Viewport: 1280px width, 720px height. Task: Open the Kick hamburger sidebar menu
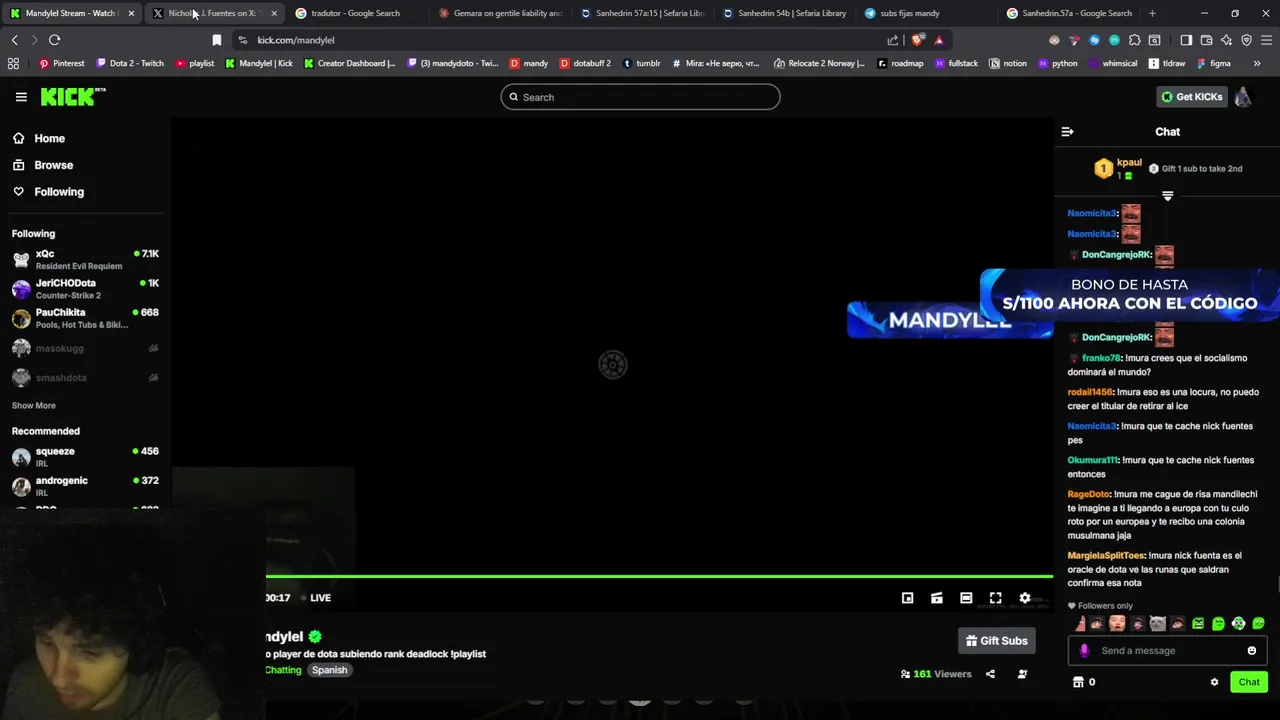pyautogui.click(x=21, y=97)
